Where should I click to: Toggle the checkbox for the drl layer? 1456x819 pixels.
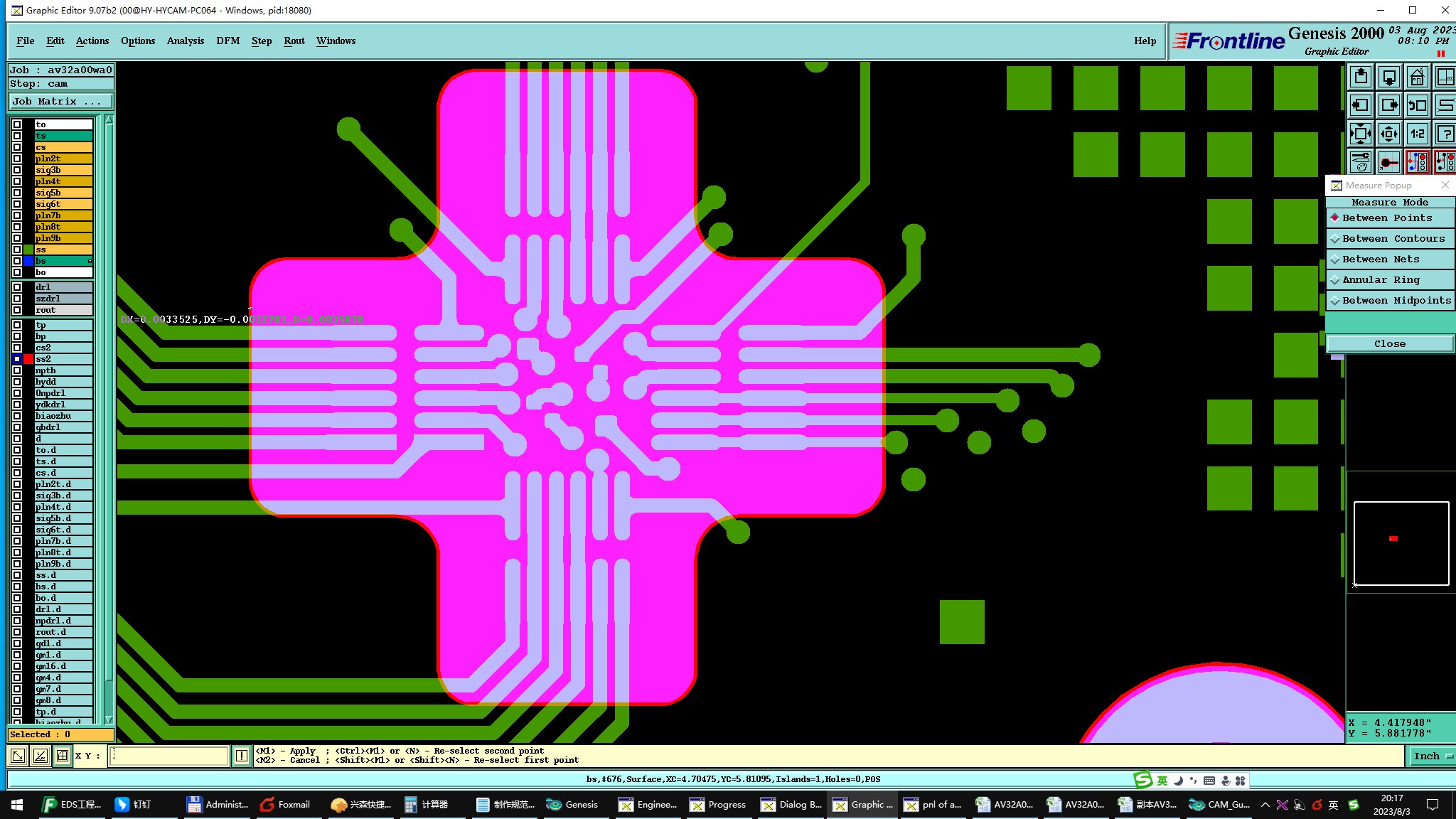tap(17, 287)
